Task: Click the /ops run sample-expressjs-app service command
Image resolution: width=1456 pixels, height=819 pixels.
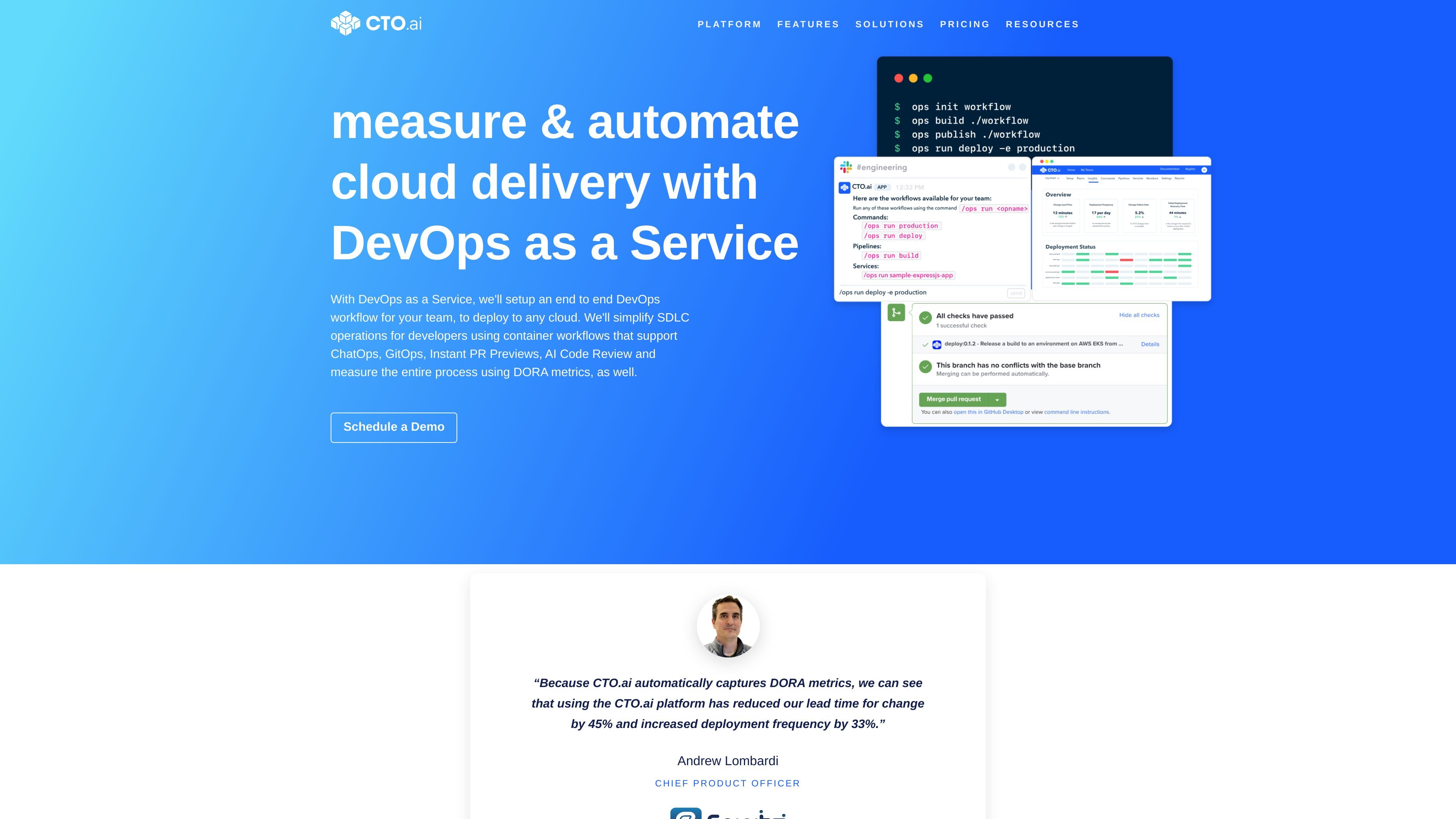Action: [x=908, y=275]
